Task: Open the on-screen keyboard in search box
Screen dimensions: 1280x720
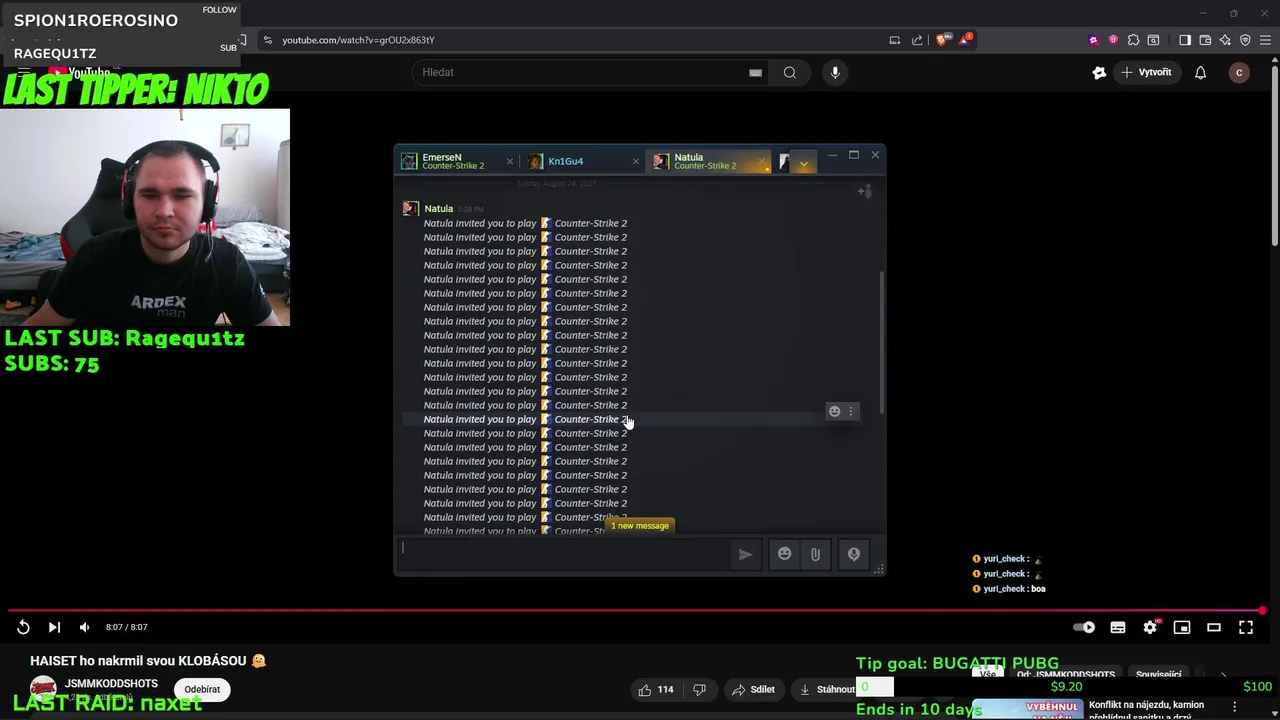Action: pyautogui.click(x=755, y=72)
